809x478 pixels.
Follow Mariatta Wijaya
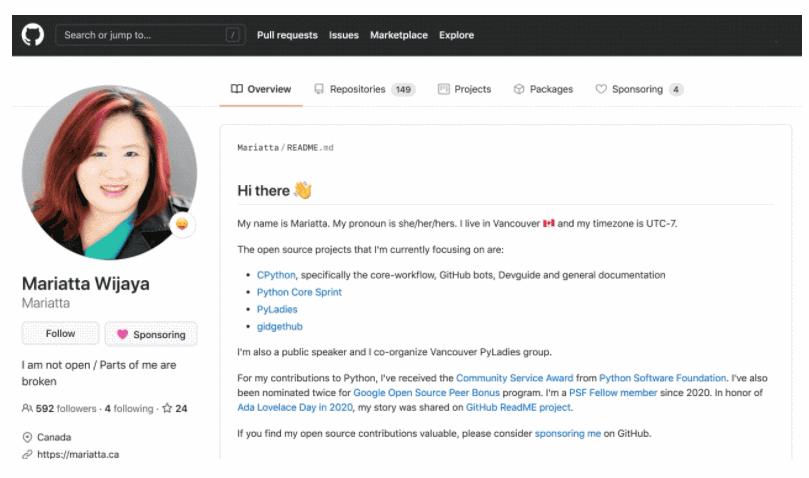(60, 333)
